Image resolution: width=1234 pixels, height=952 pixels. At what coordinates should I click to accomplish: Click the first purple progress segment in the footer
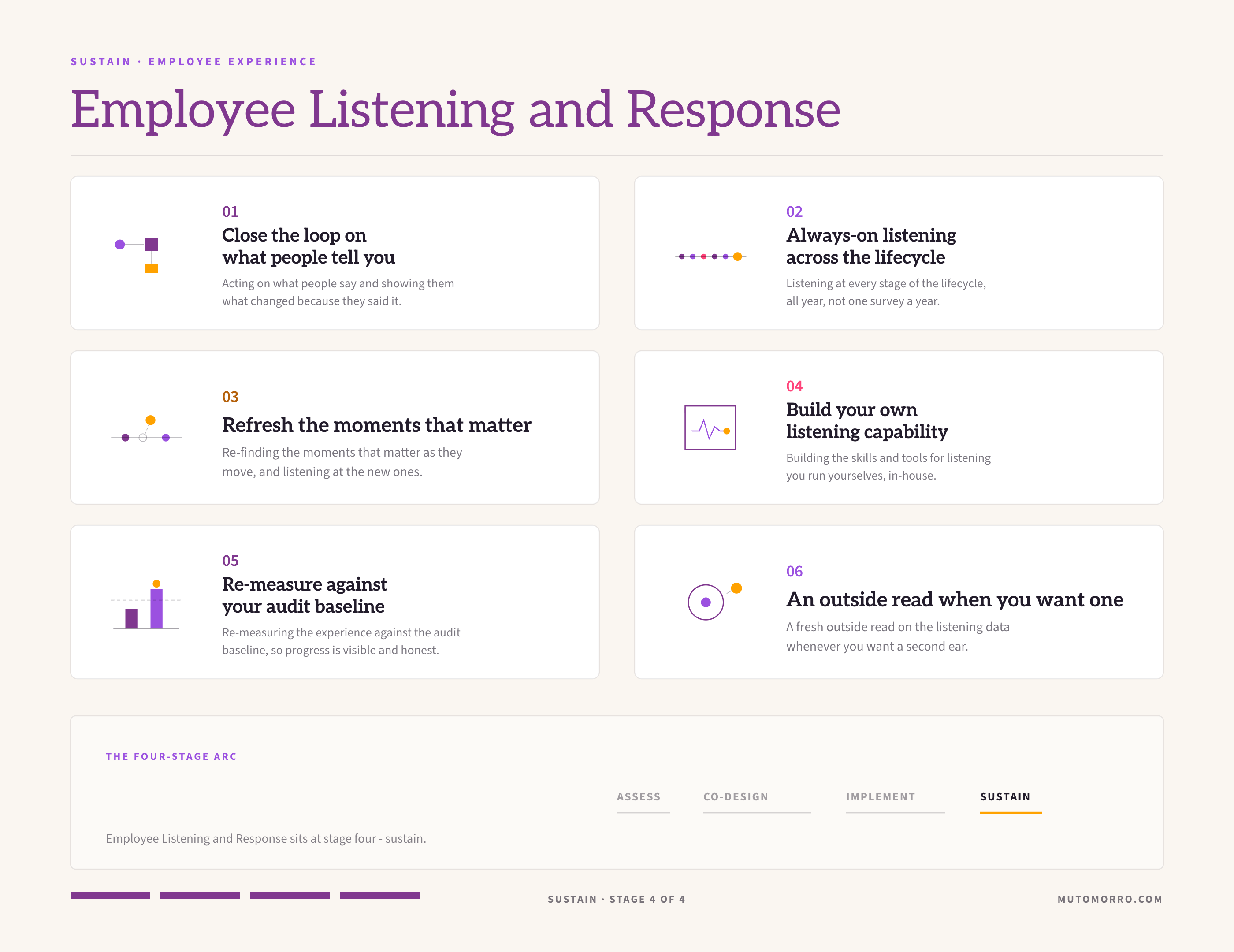click(110, 896)
